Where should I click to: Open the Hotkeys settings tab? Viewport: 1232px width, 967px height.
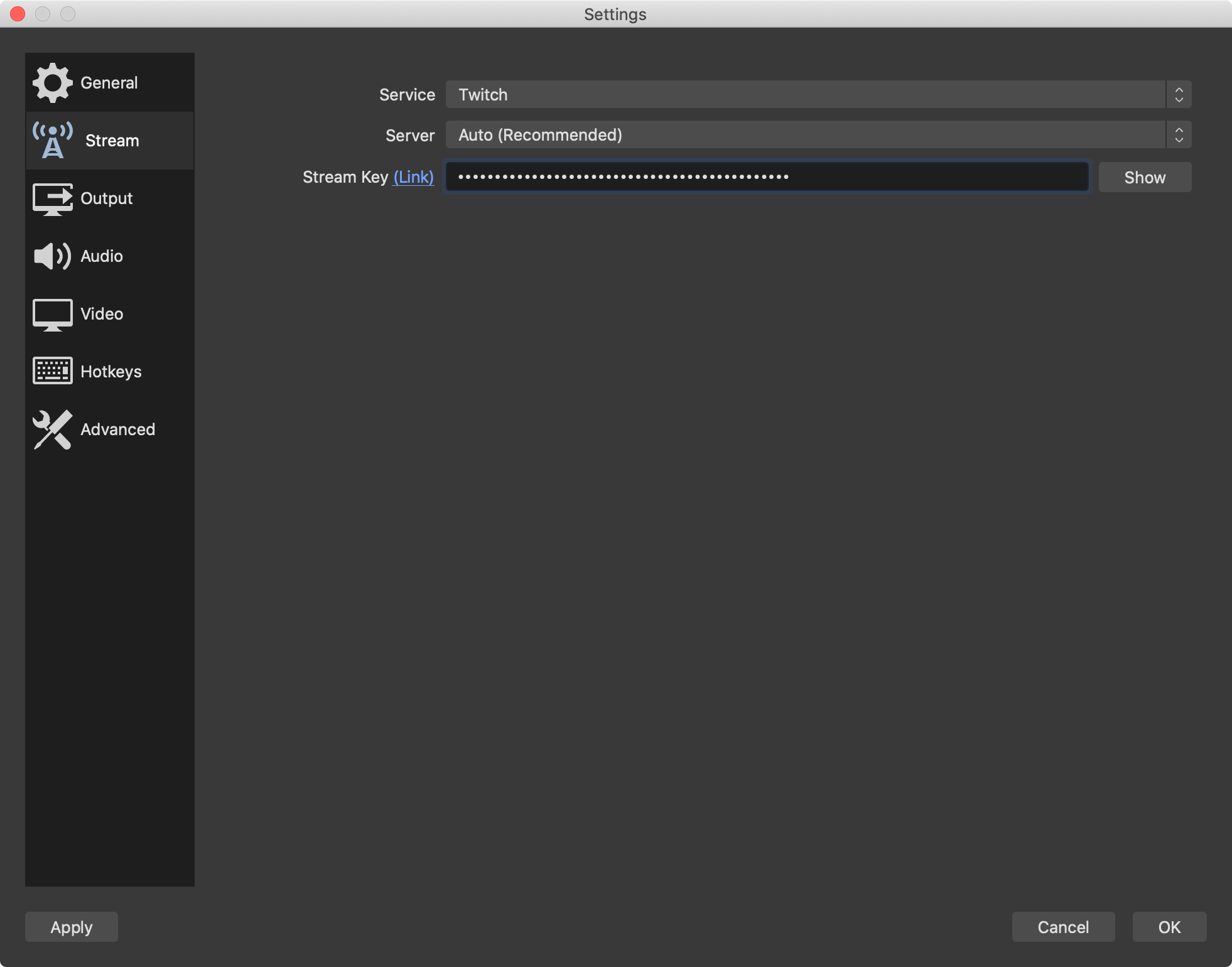[111, 372]
